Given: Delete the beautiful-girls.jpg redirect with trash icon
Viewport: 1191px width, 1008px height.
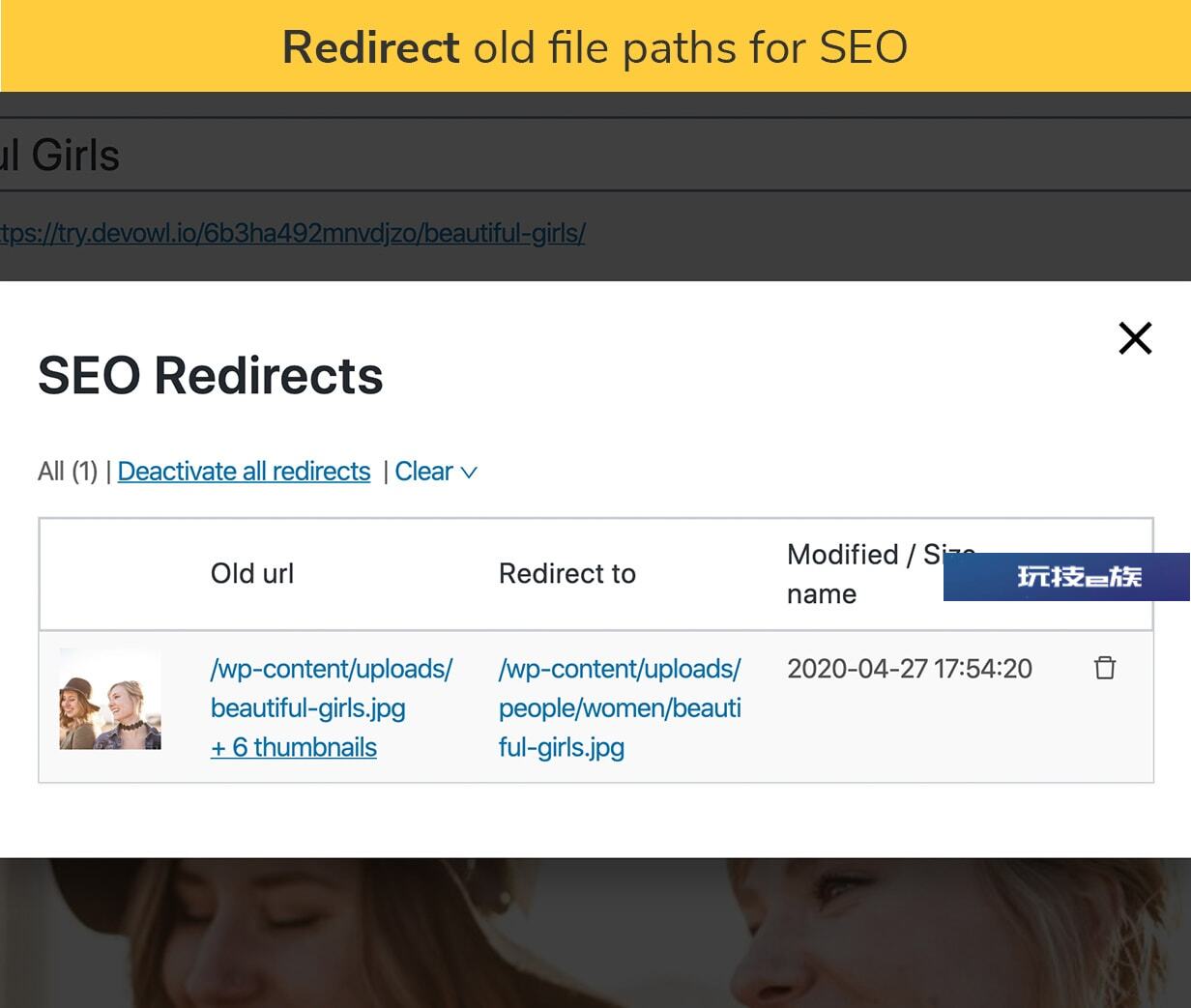Looking at the screenshot, I should 1105,668.
